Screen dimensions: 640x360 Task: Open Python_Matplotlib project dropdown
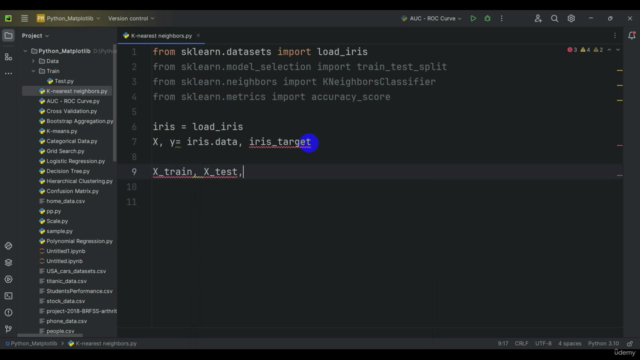(68, 18)
